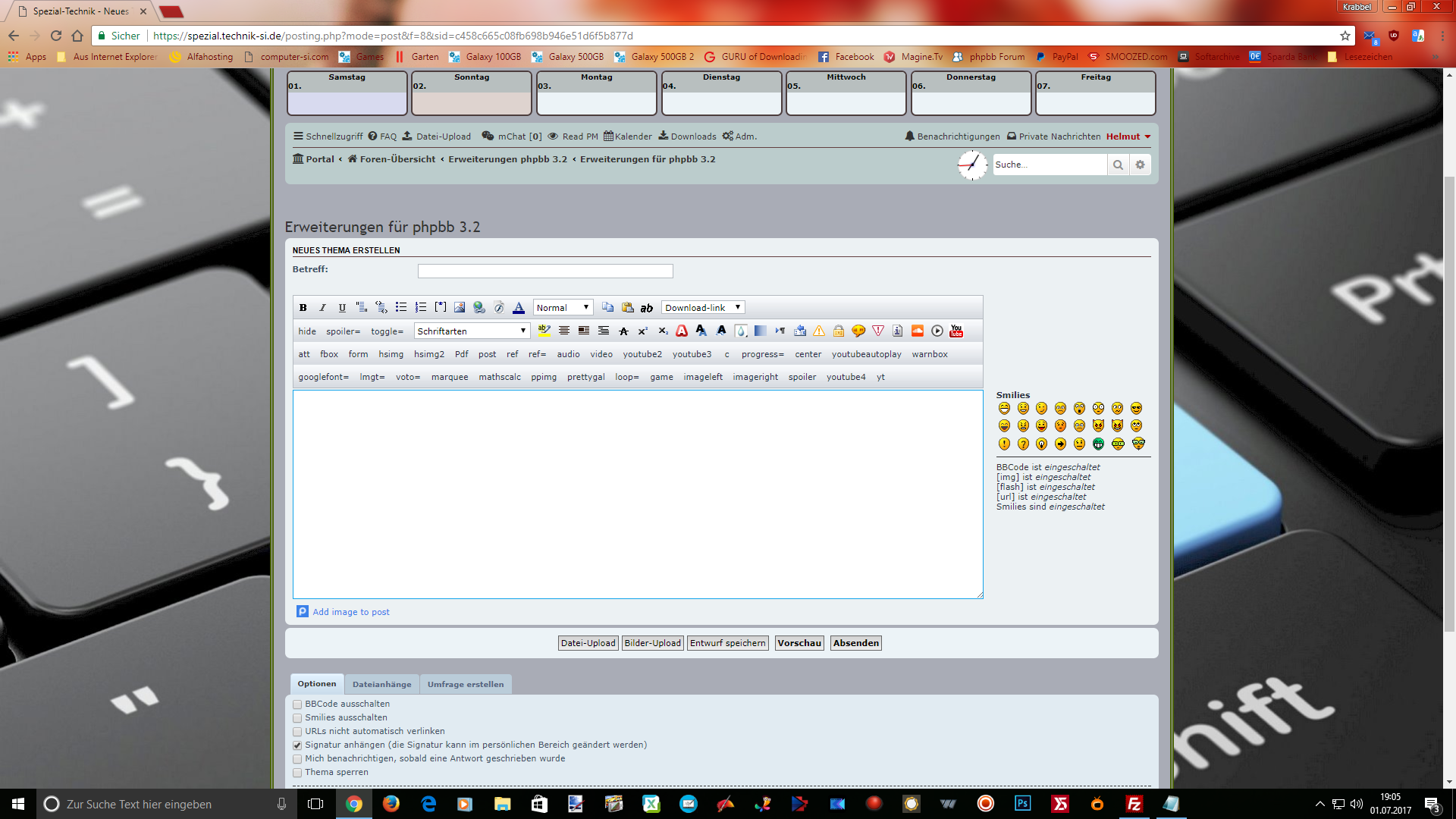
Task: Open the Normal font size dropdown
Action: pyautogui.click(x=563, y=308)
